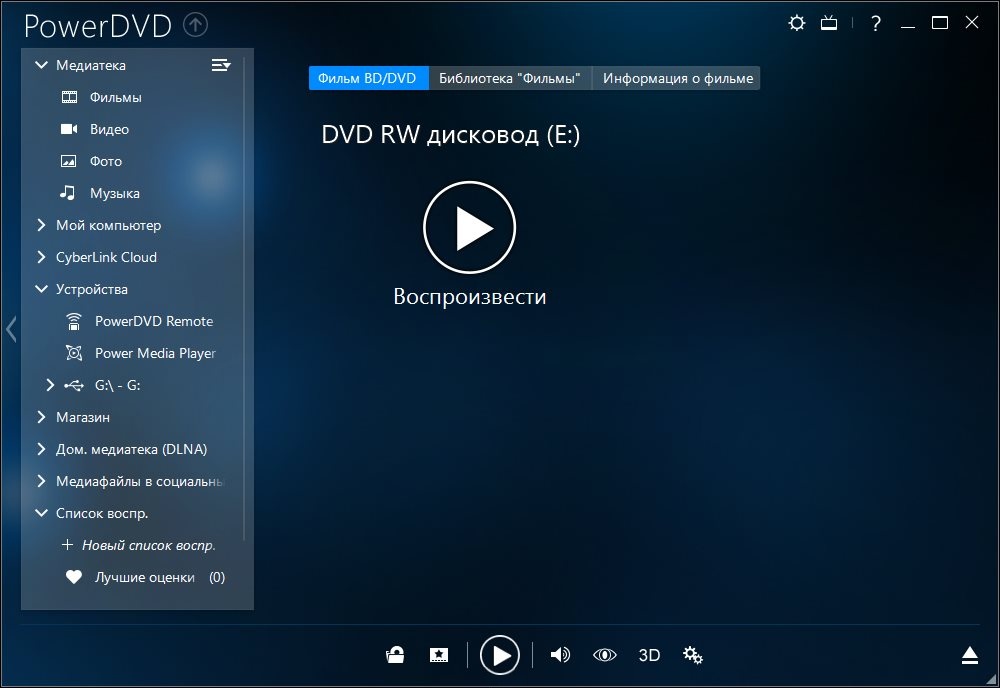Click the PowerDVD logo text
The width and height of the screenshot is (1000, 688).
click(x=98, y=26)
